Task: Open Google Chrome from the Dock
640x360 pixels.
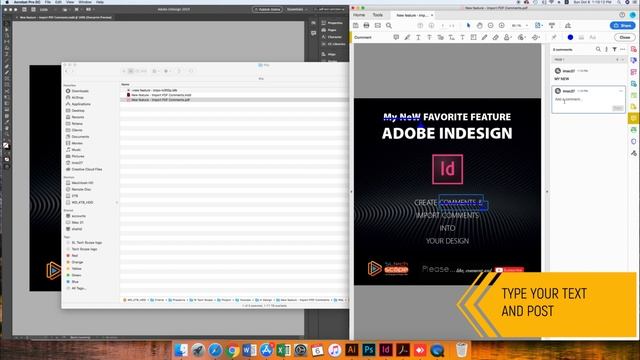Action: coord(232,350)
